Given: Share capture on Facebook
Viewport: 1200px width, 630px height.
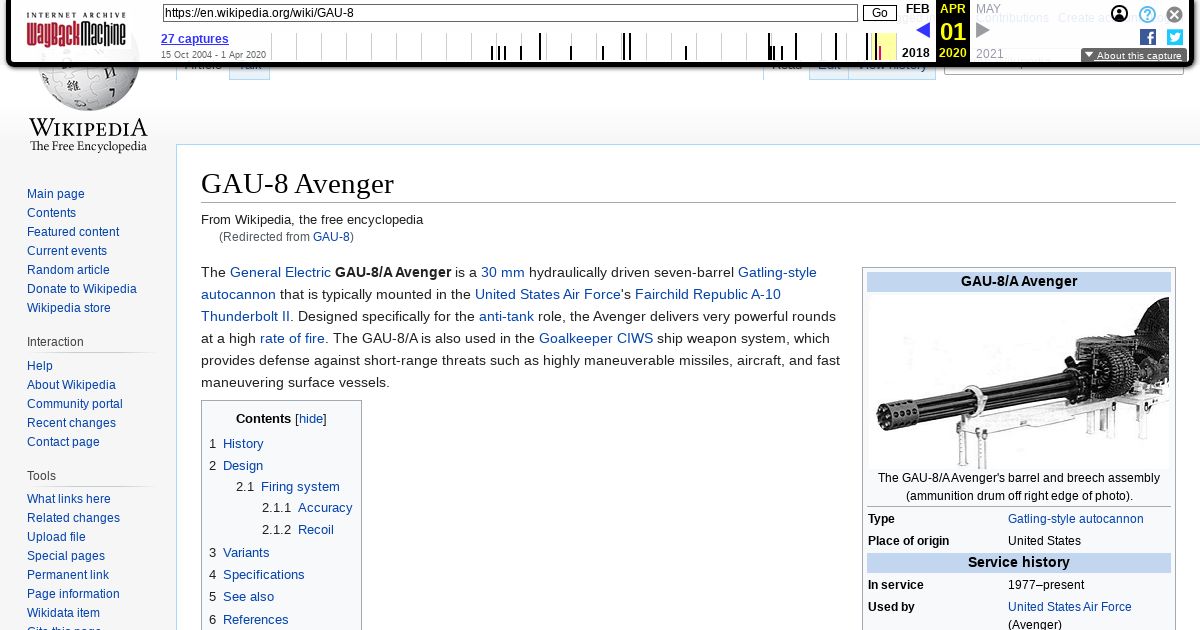Looking at the screenshot, I should click(x=1148, y=37).
